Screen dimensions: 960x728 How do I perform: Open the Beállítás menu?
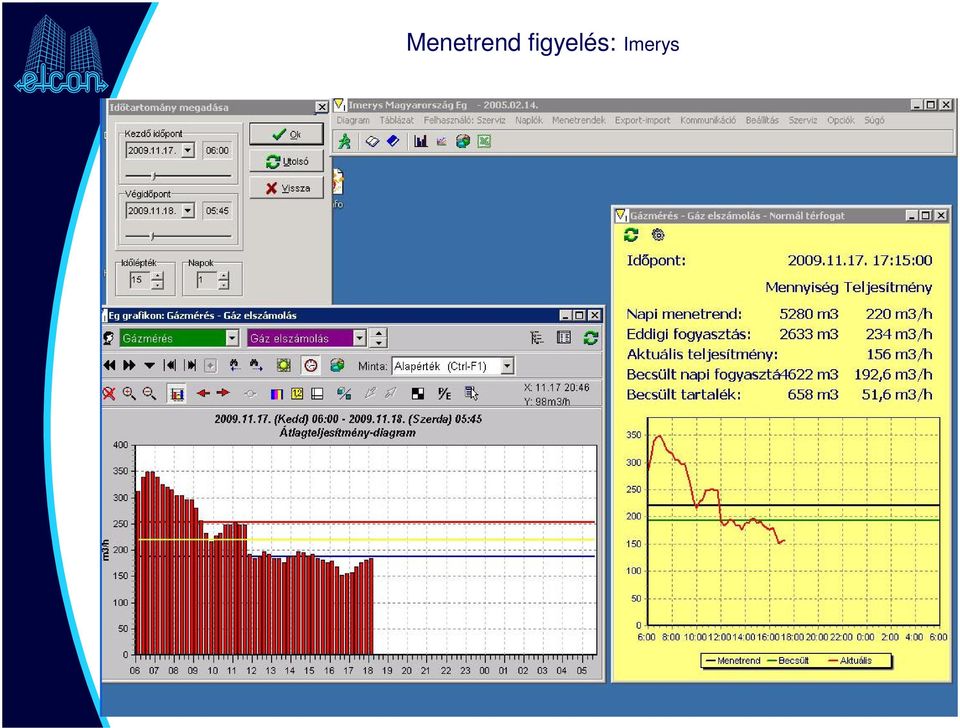tap(762, 120)
